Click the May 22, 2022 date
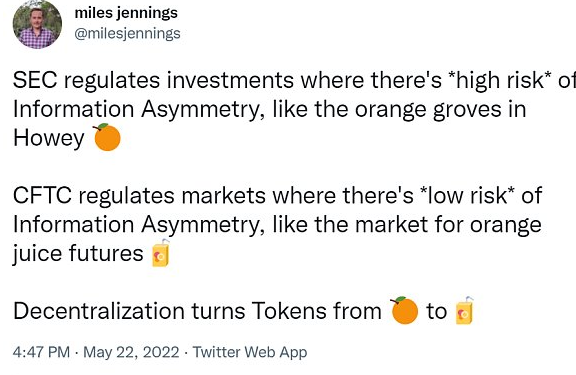The height and width of the screenshot is (375, 576). (x=131, y=352)
